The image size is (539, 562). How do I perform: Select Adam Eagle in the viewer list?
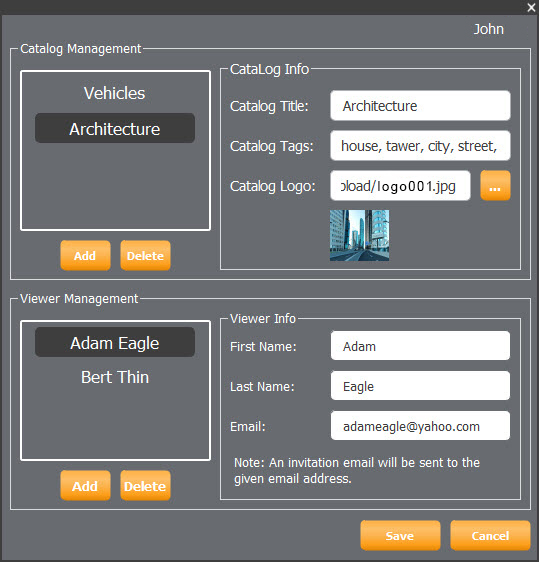tap(115, 342)
